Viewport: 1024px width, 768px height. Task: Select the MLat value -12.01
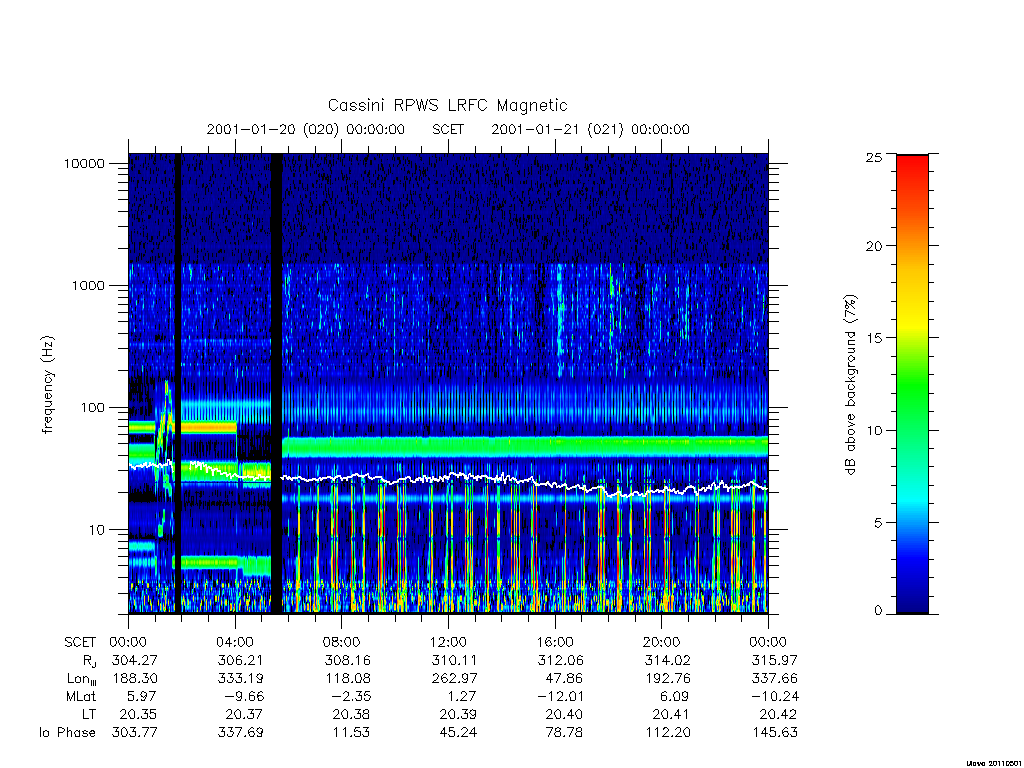(560, 696)
